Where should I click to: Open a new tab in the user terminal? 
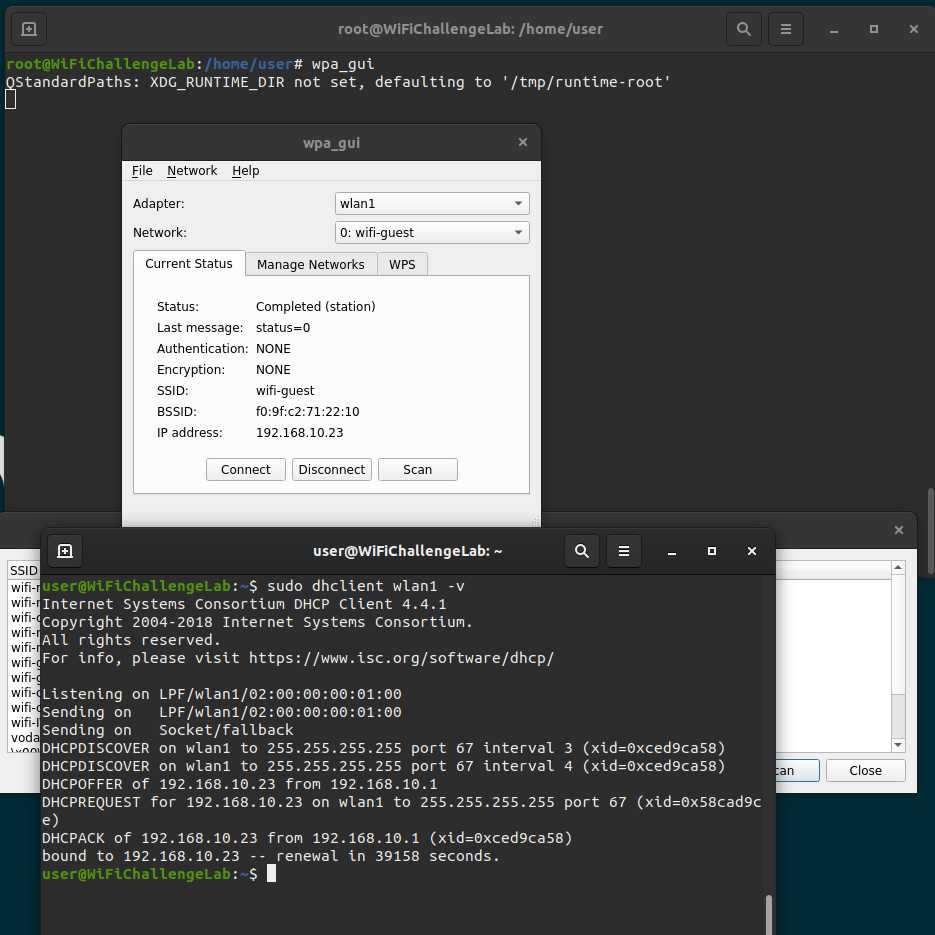click(65, 550)
